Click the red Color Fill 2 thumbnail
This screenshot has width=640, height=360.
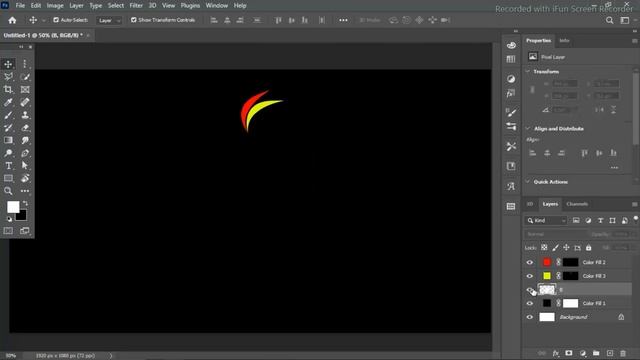[547, 262]
